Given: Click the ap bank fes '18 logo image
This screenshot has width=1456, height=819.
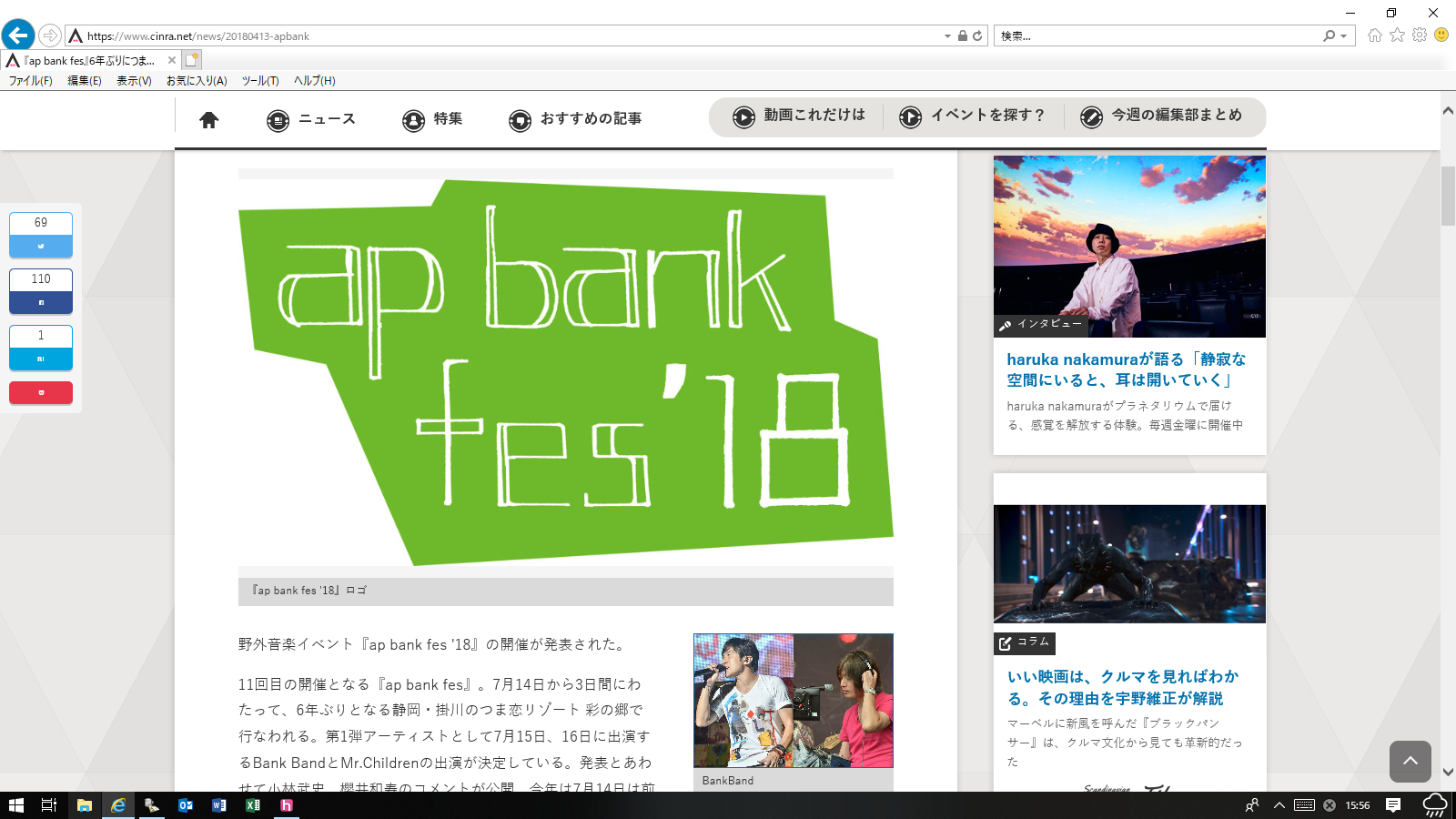Looking at the screenshot, I should click(x=566, y=373).
